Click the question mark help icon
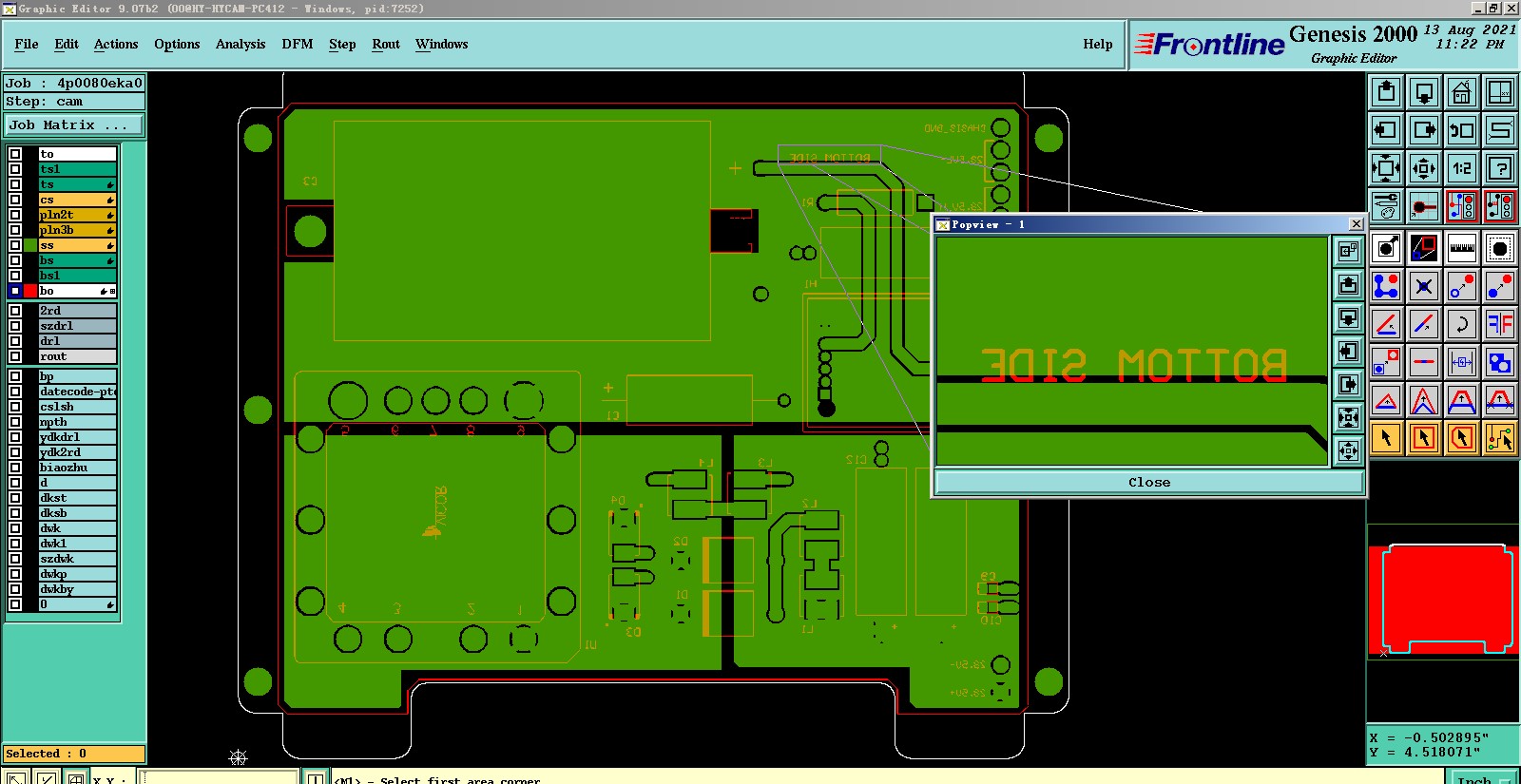This screenshot has width=1521, height=784. click(1500, 168)
